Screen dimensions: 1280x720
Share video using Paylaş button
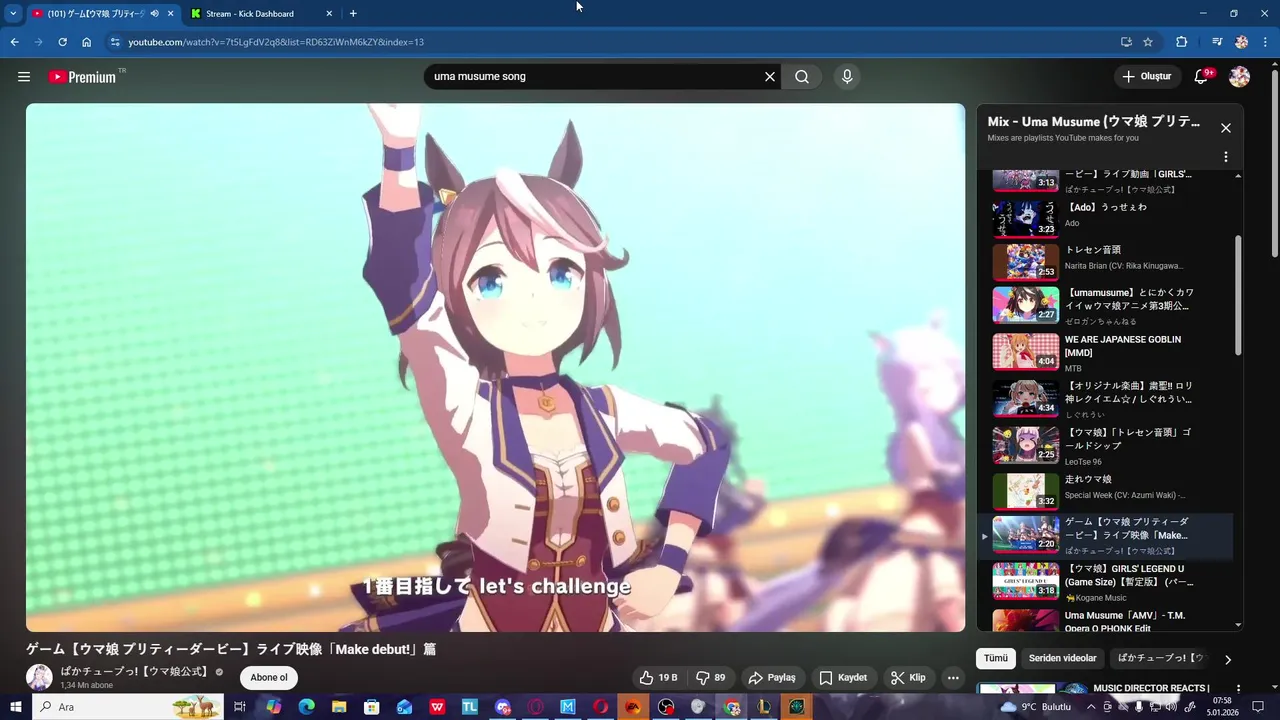pos(772,677)
